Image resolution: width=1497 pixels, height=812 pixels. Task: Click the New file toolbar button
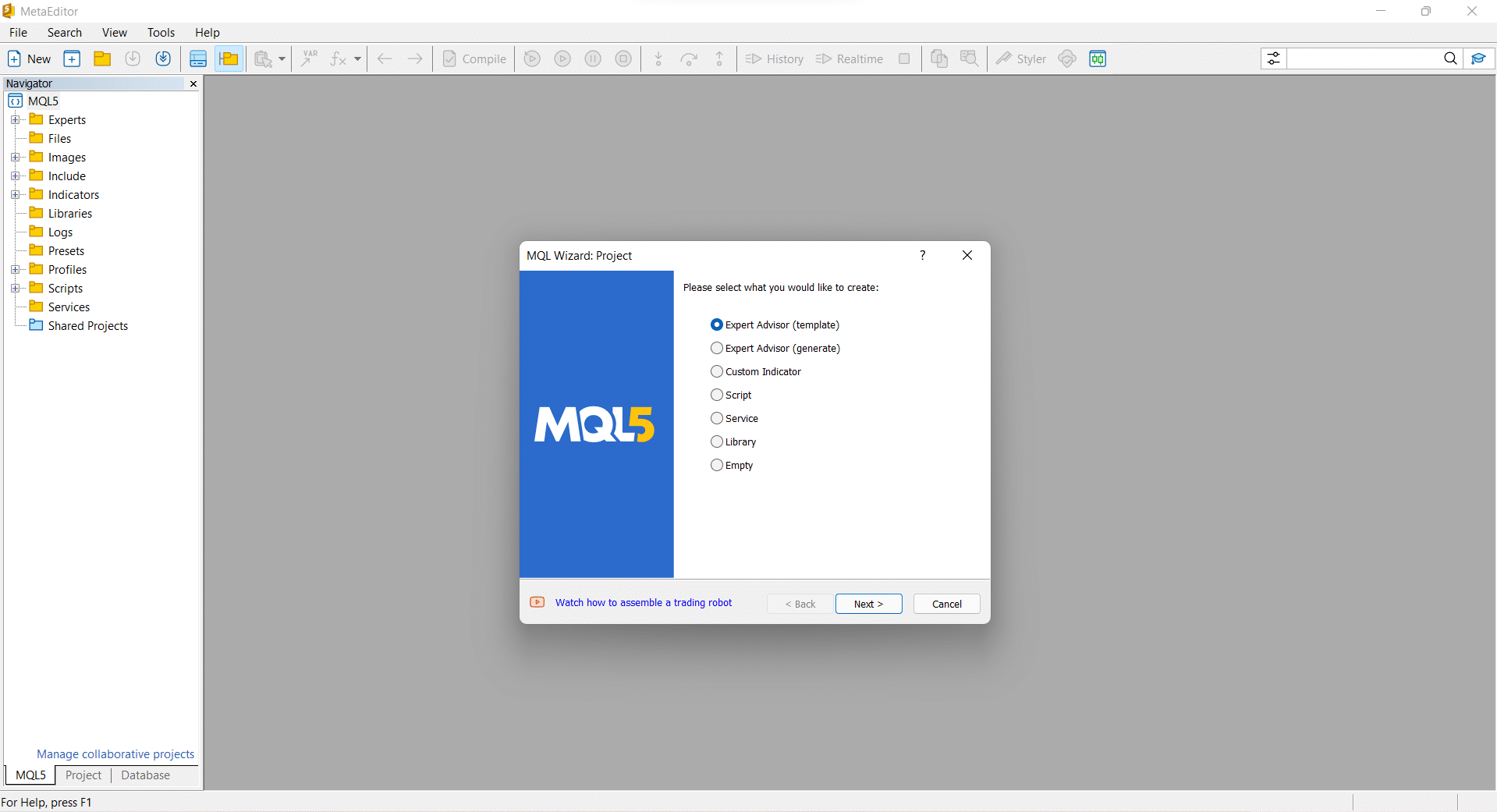[x=29, y=59]
